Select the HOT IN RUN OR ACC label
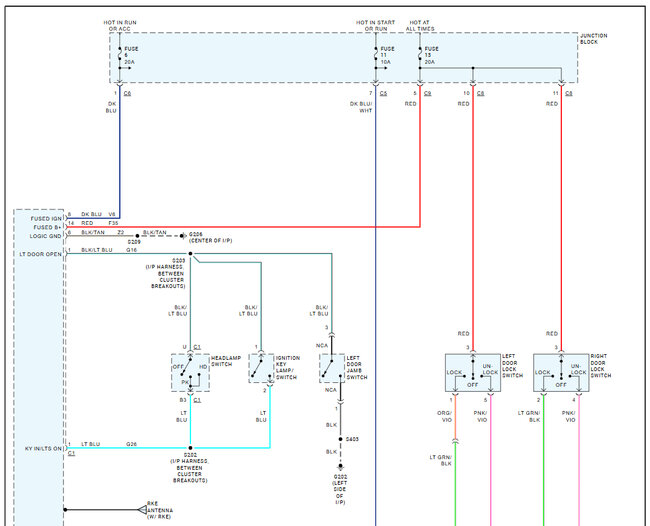Image resolution: width=650 pixels, height=526 pixels. coord(119,26)
